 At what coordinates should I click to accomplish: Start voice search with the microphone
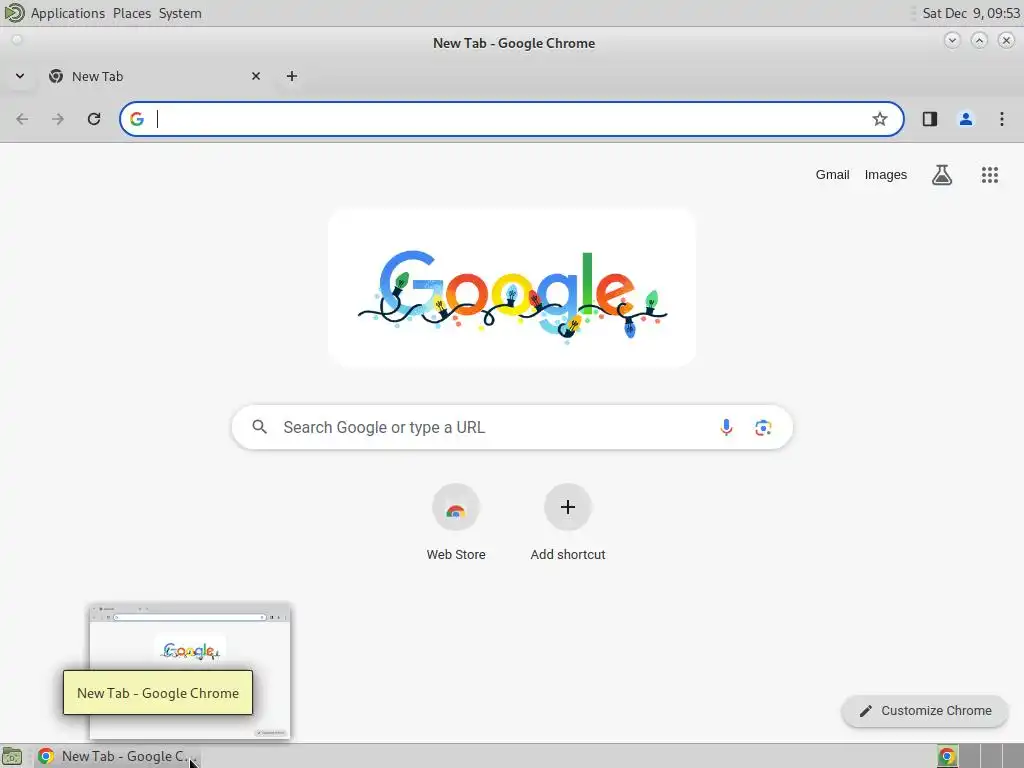726,427
